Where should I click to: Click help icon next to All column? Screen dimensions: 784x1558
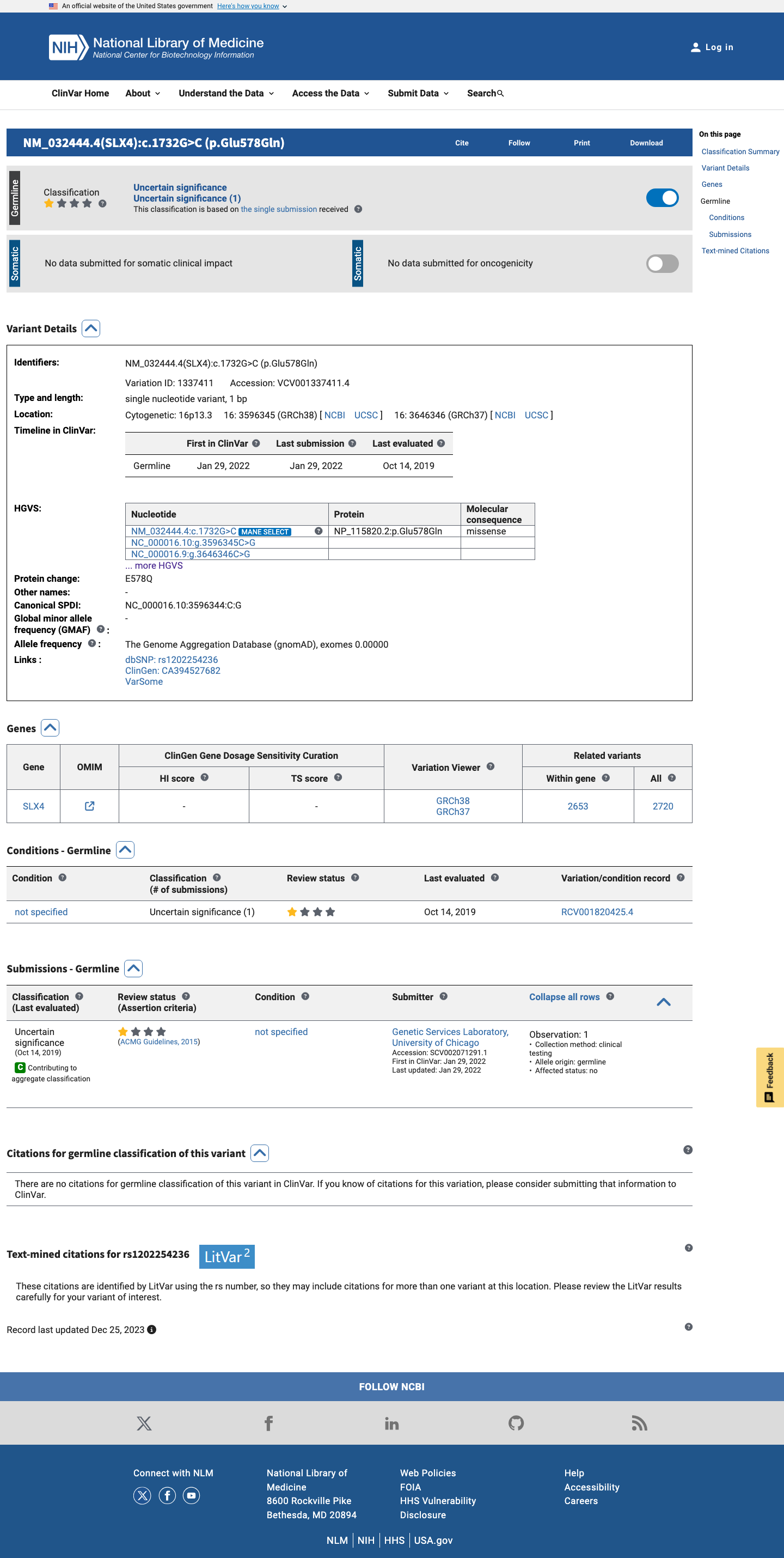[x=671, y=778]
